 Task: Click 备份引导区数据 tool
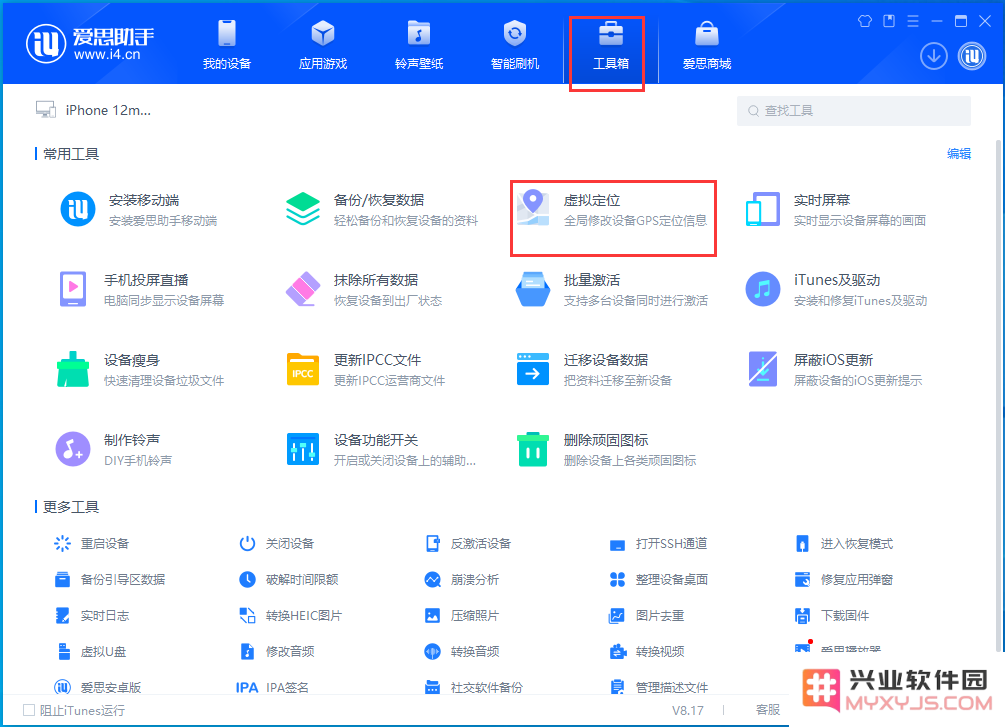coord(110,580)
